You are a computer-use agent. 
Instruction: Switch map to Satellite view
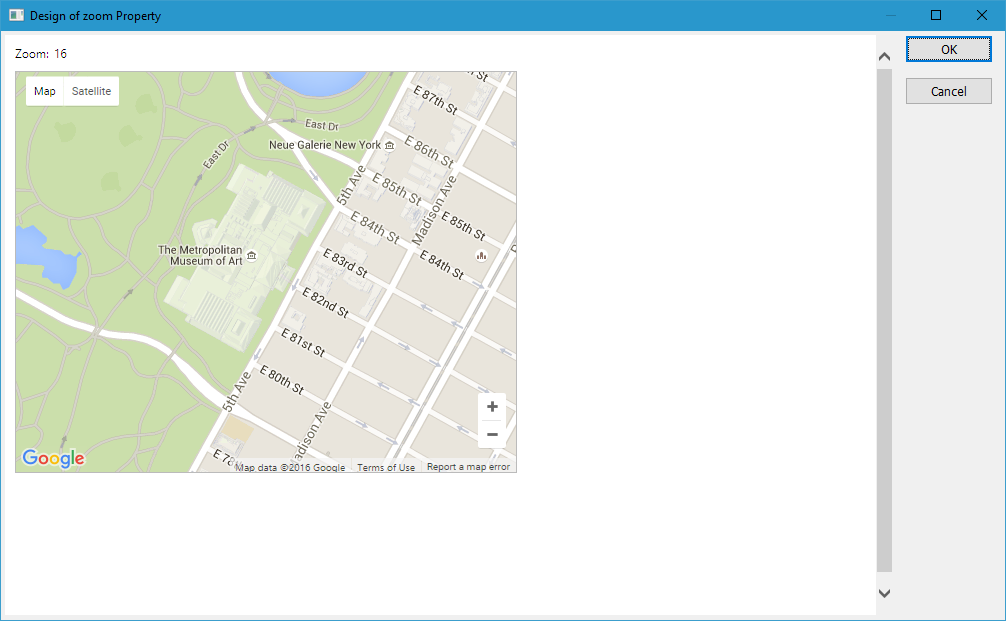(91, 91)
